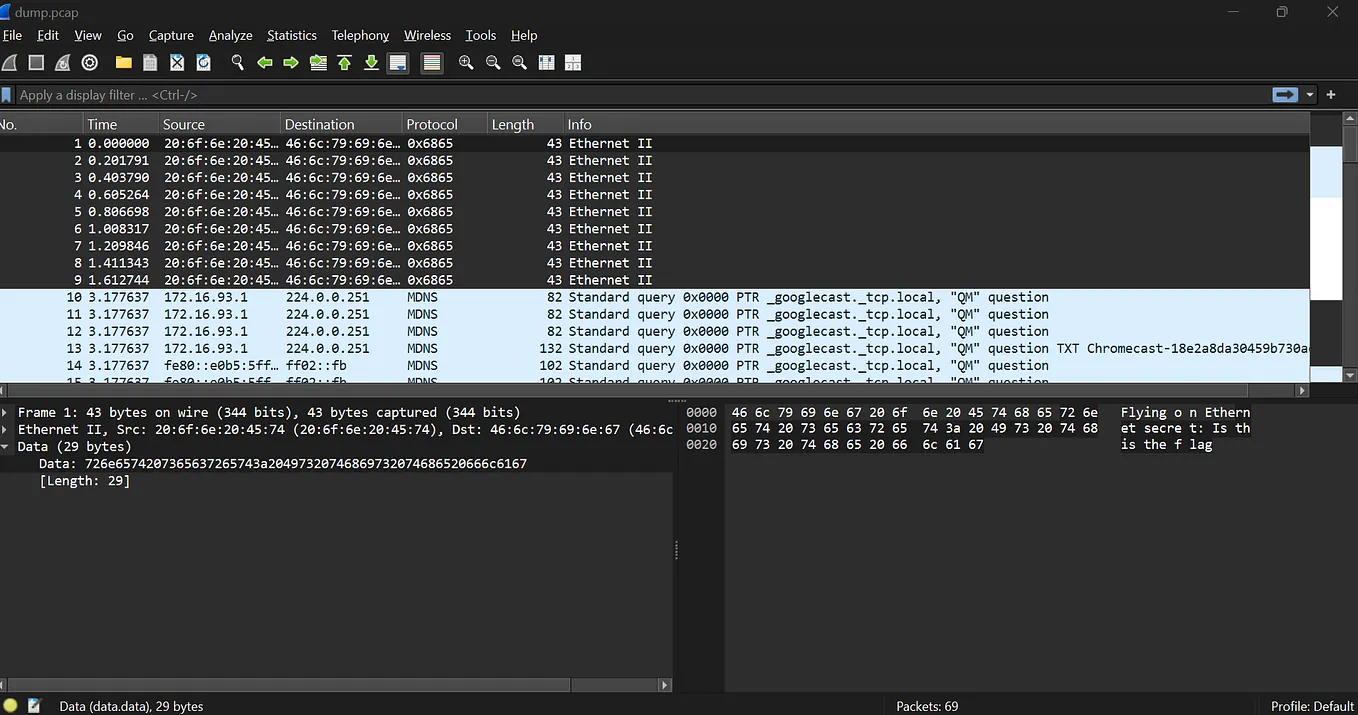Open the filter expression dropdown arrow
Screen dimensions: 1358x715
pos(1309,94)
